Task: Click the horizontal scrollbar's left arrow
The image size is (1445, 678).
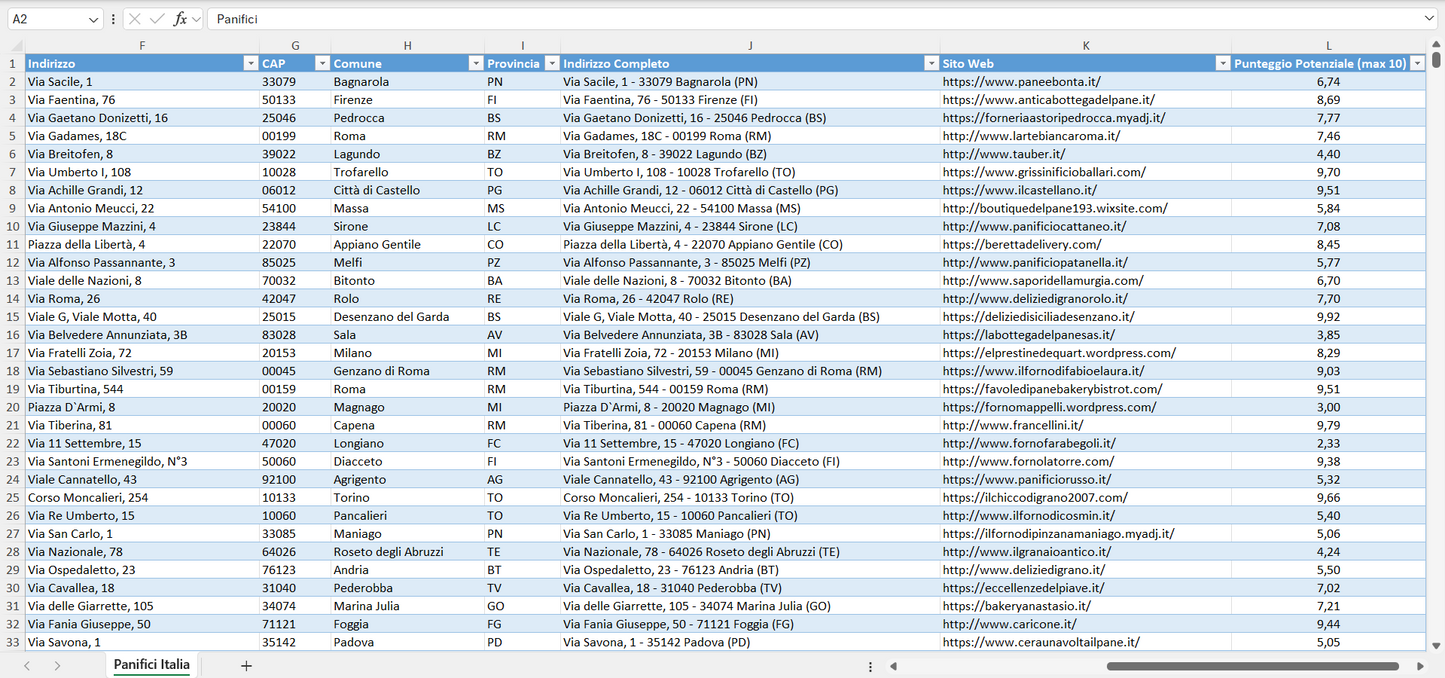Action: (893, 665)
